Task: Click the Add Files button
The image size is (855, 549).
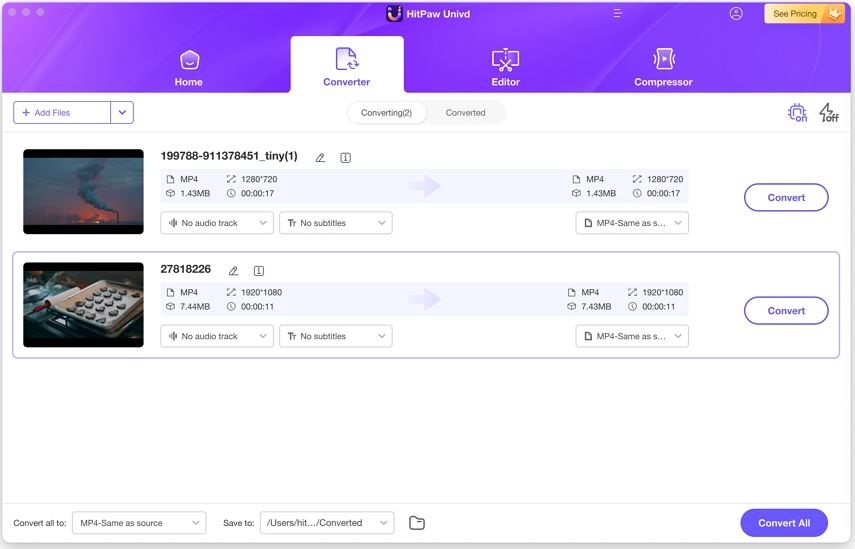Action: pos(62,113)
